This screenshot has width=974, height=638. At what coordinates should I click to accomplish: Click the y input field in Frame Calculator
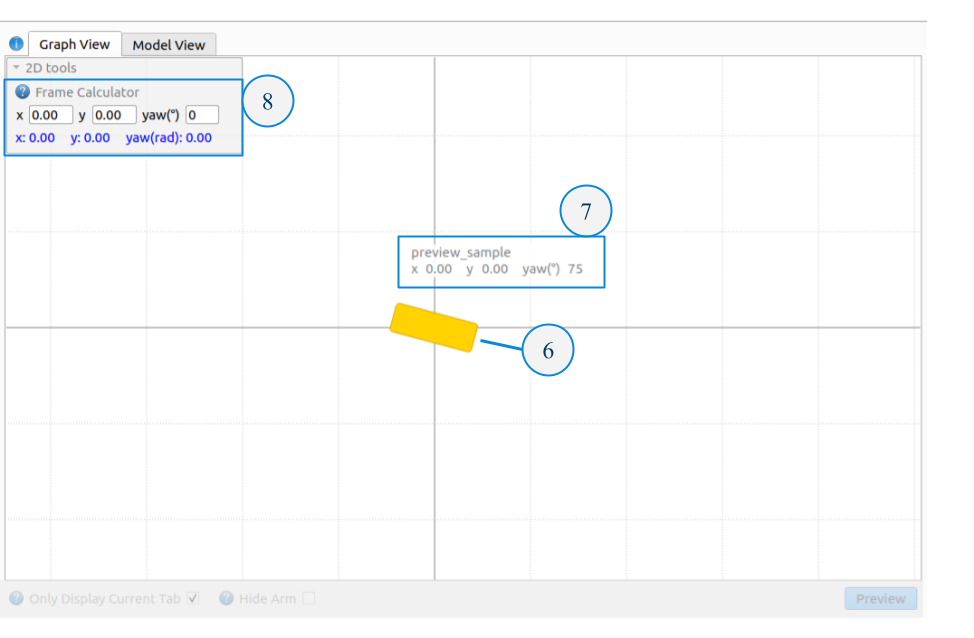point(113,115)
